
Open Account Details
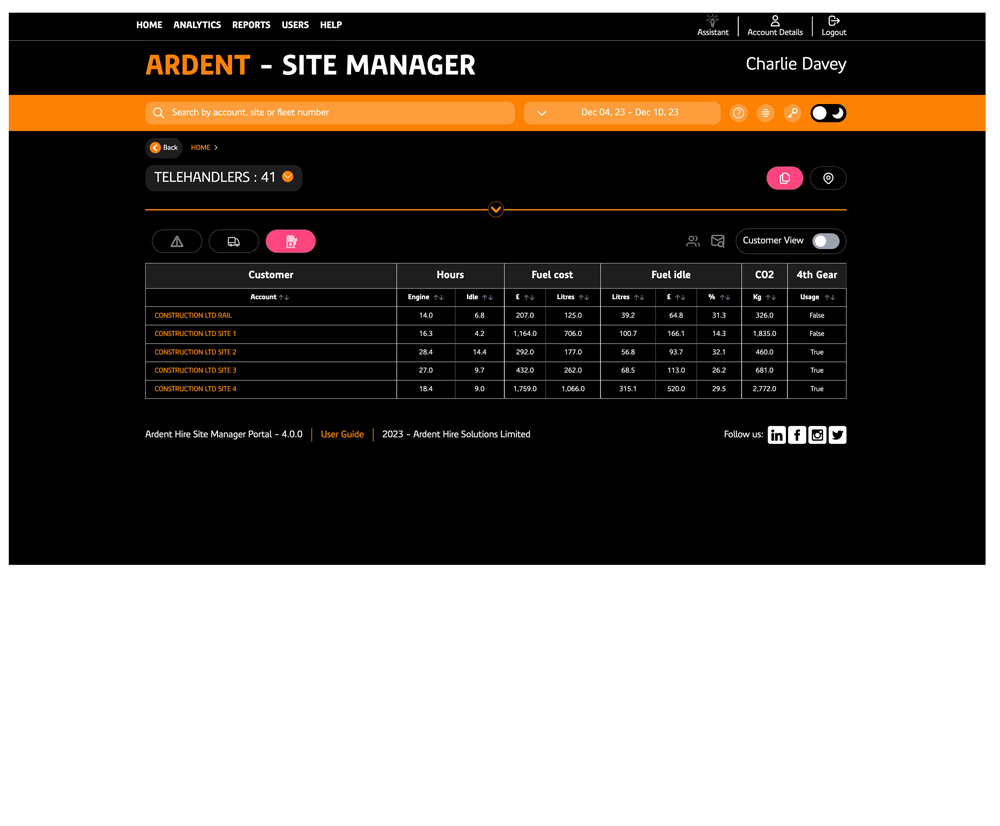click(775, 26)
